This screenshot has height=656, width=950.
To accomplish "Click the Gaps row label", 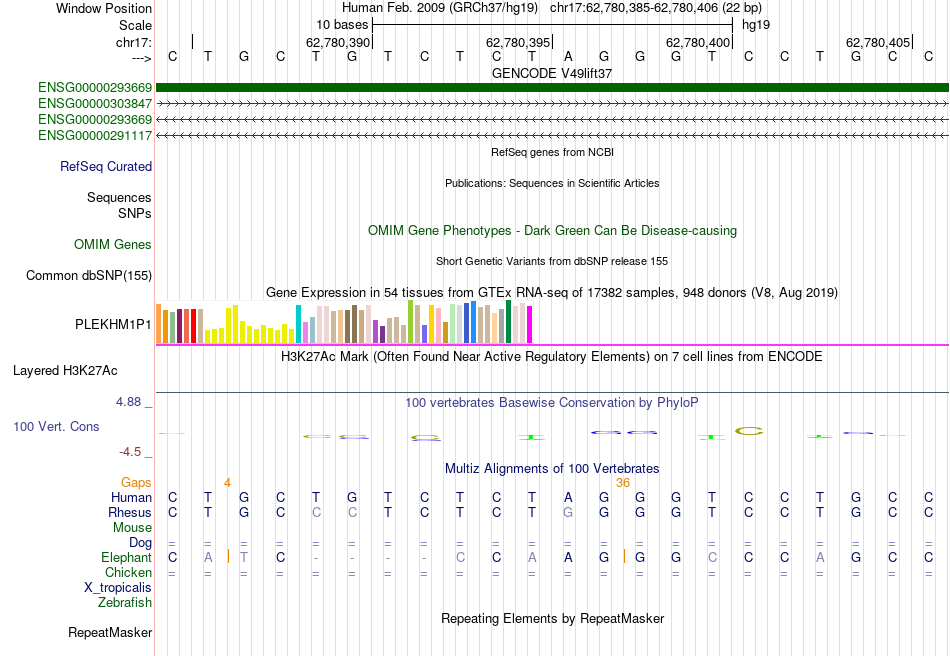I will point(136,483).
